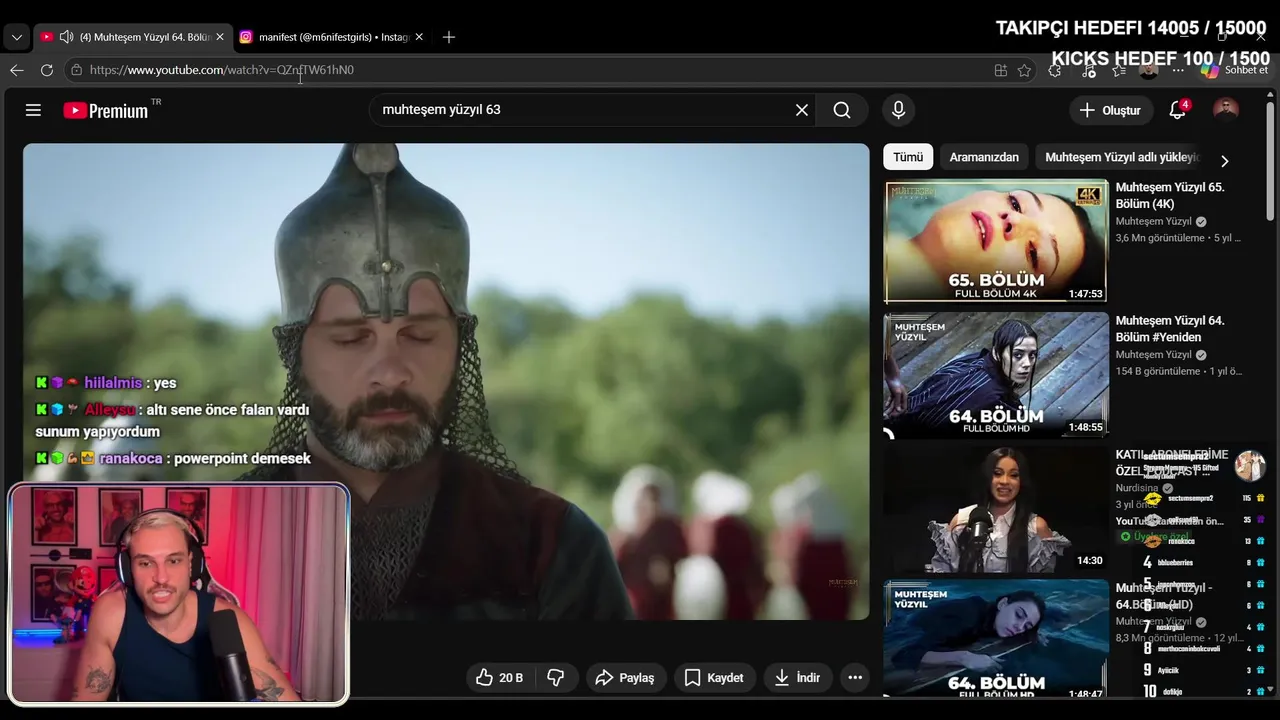Open the Oluştur create menu
1280x720 pixels.
1110,110
